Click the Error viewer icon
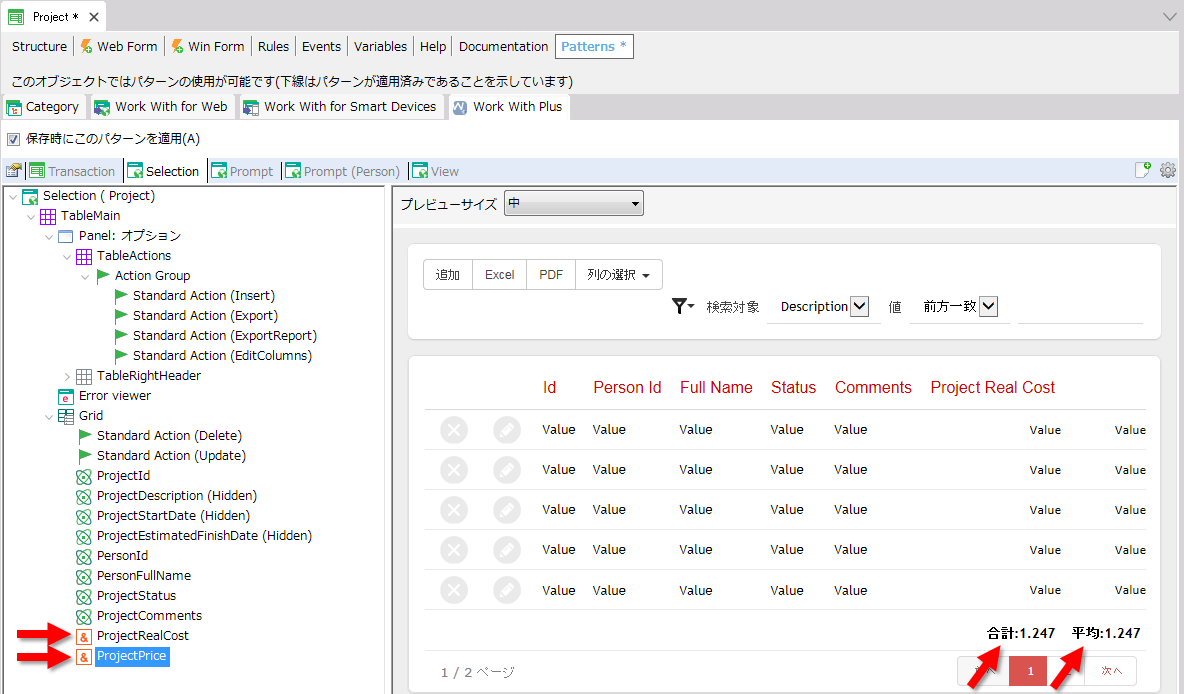The height and width of the screenshot is (694, 1184). [66, 396]
